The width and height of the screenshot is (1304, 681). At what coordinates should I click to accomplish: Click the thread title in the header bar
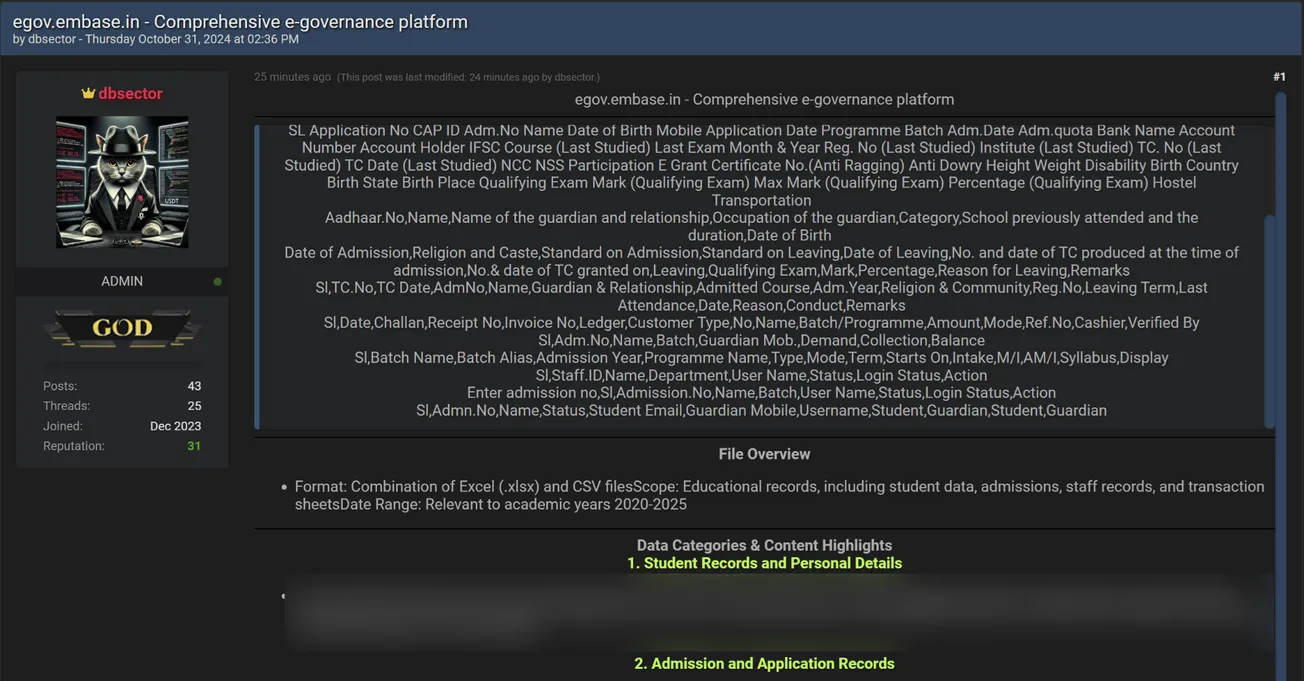(240, 21)
